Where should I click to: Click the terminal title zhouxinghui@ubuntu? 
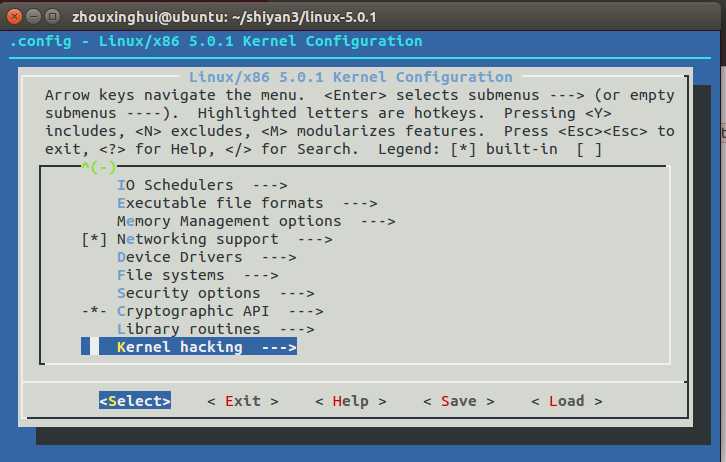pyautogui.click(x=224, y=17)
